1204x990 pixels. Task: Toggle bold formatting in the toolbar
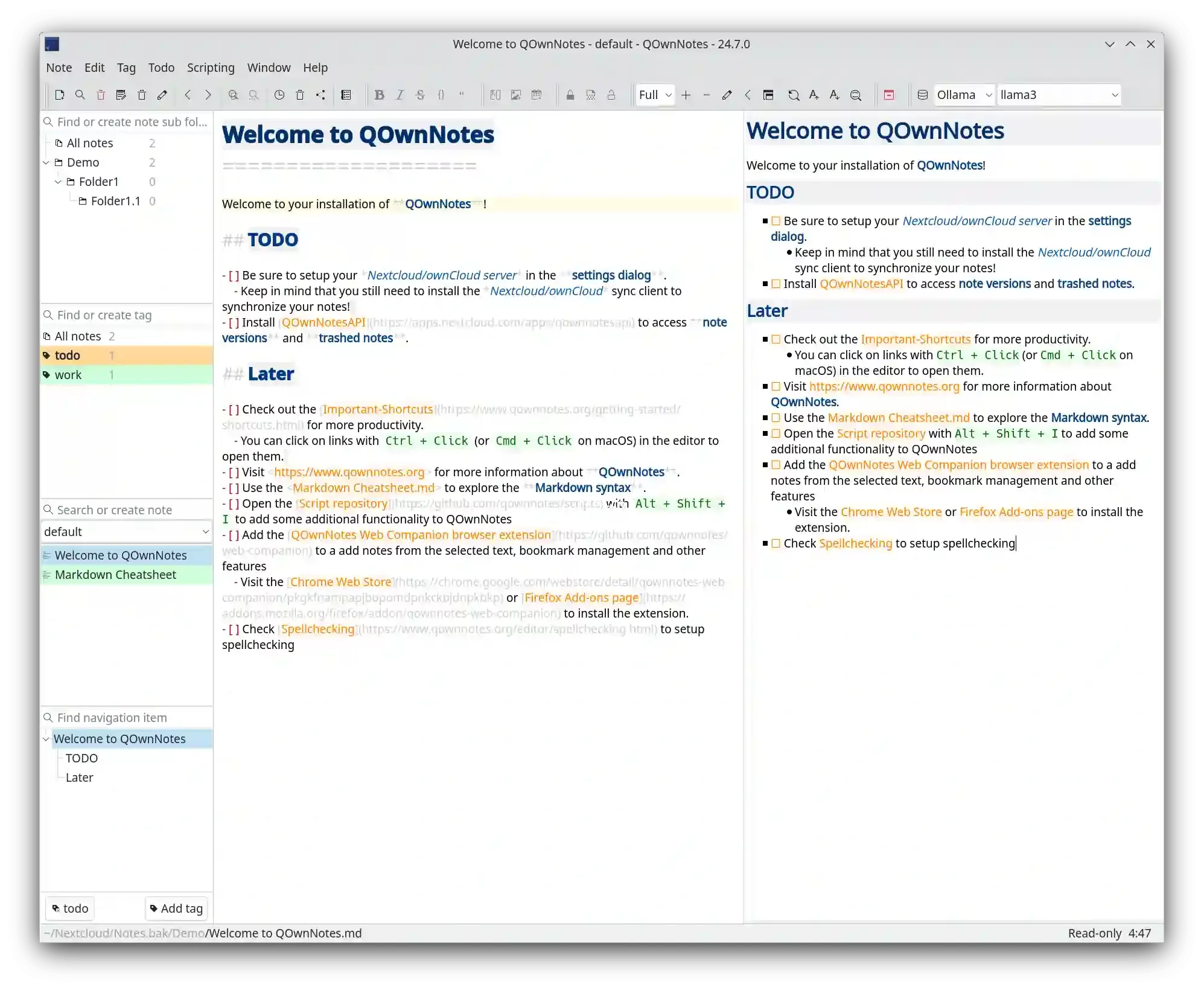pos(380,95)
